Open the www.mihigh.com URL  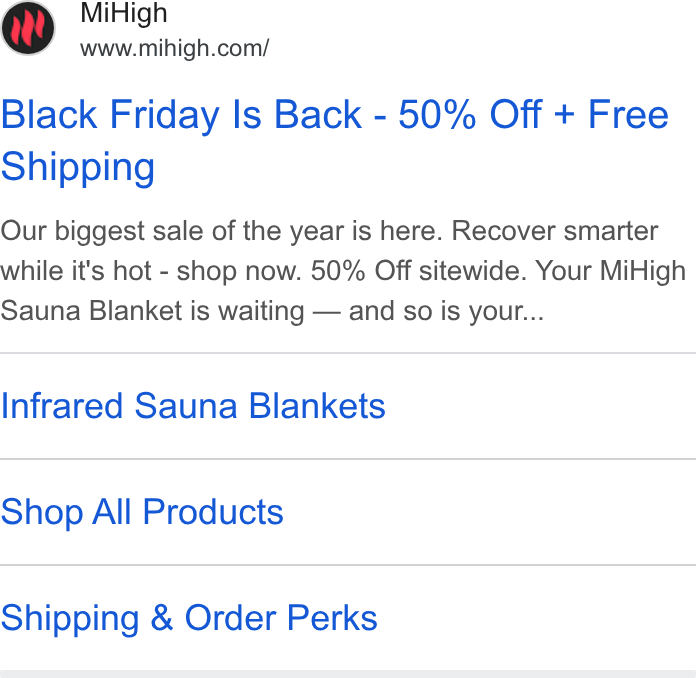(x=174, y=48)
